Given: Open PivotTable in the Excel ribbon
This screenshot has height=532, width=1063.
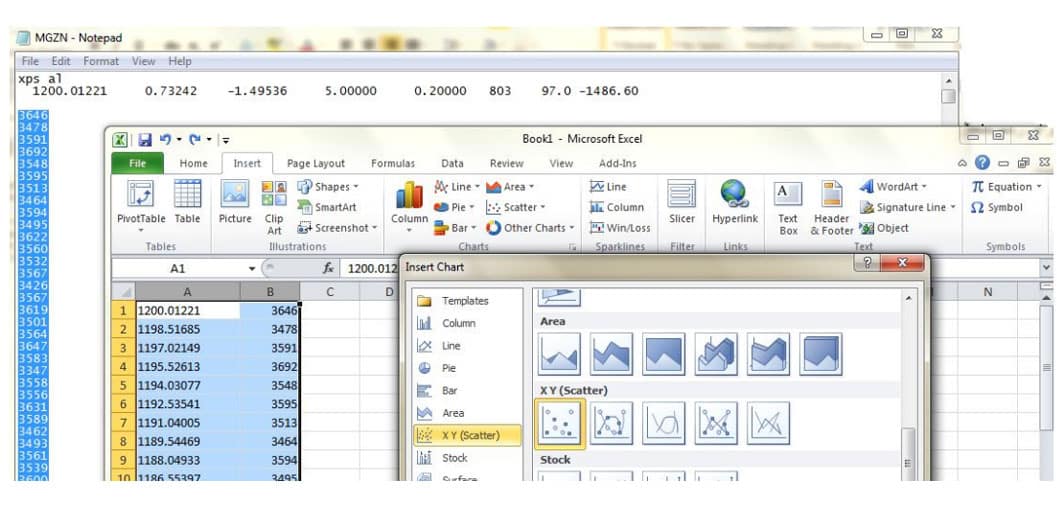Looking at the screenshot, I should 141,205.
